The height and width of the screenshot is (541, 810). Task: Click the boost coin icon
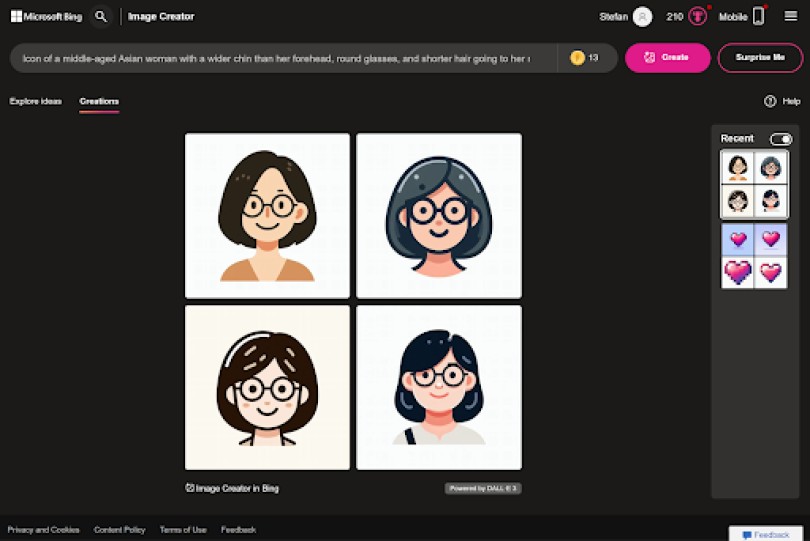tap(577, 58)
